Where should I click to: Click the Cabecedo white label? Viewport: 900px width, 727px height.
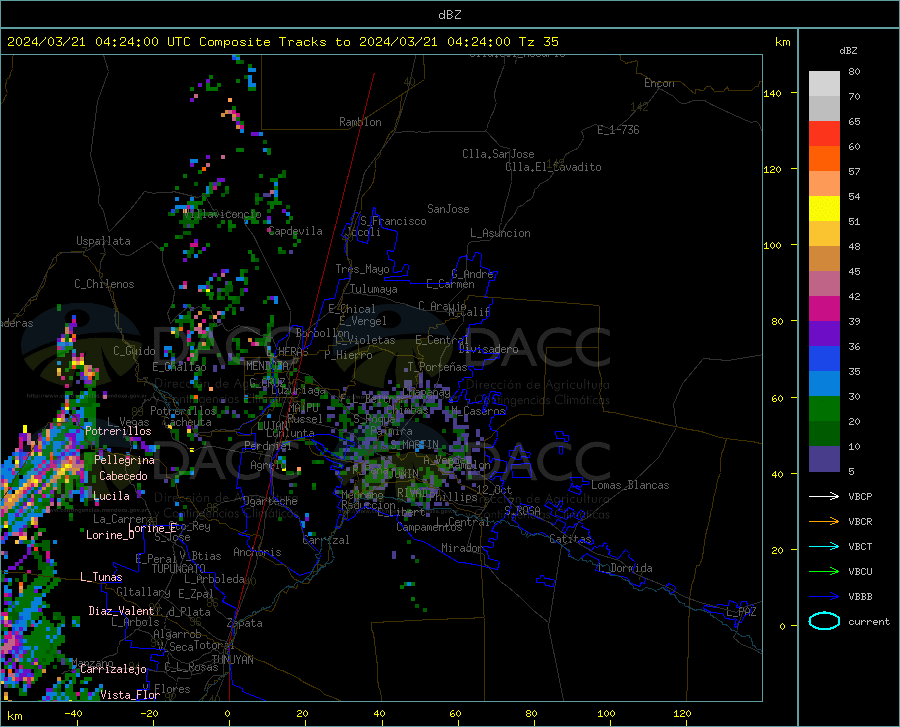123,476
